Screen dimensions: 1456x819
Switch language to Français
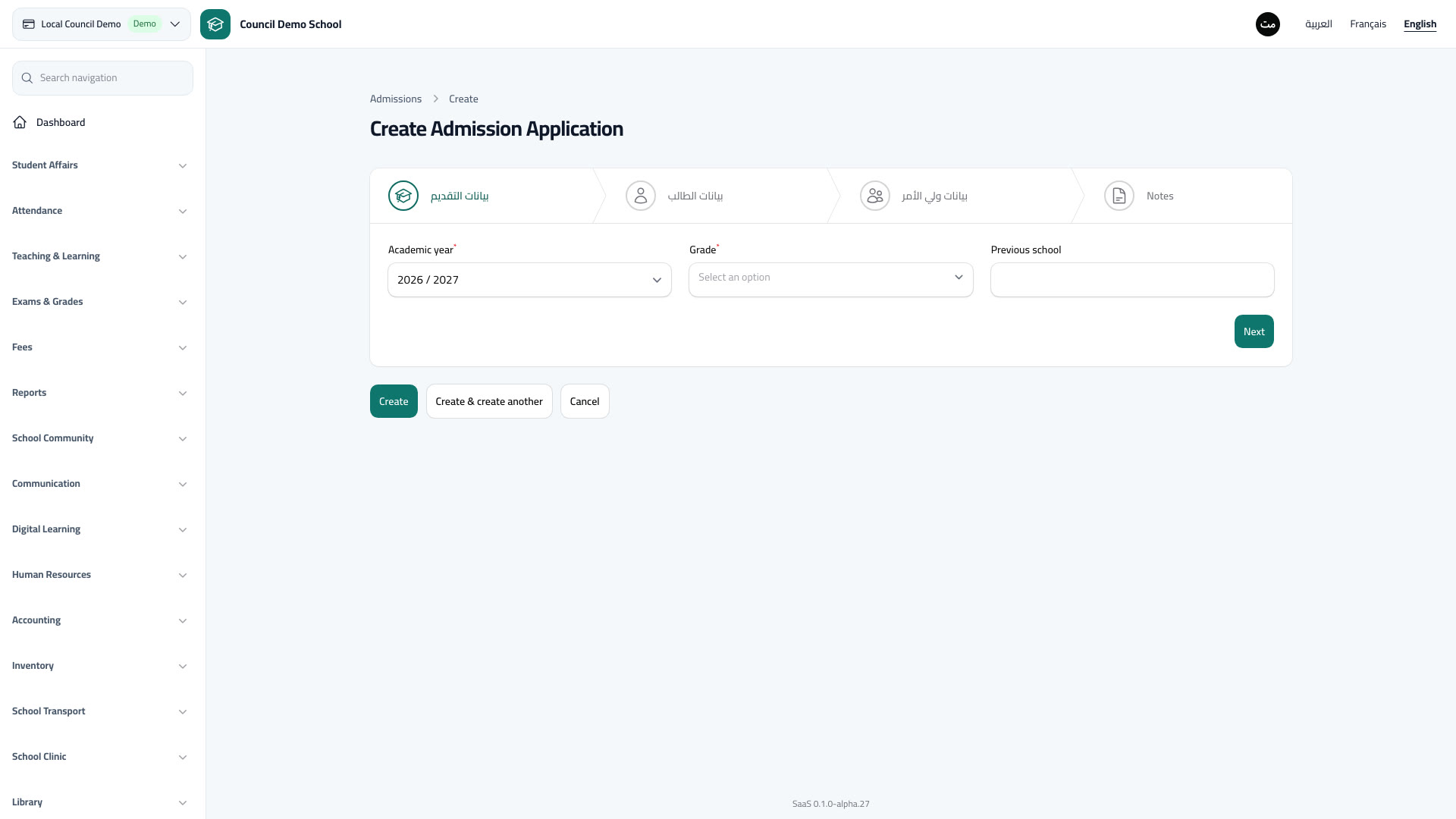pos(1368,24)
